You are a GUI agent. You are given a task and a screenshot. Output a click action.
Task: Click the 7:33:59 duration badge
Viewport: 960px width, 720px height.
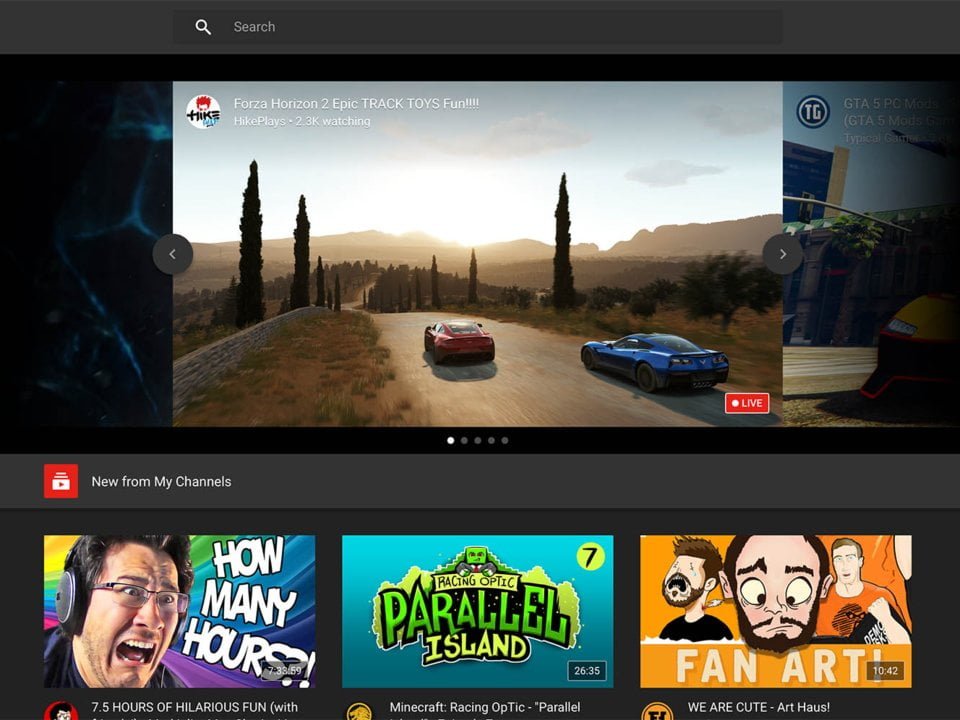click(285, 670)
